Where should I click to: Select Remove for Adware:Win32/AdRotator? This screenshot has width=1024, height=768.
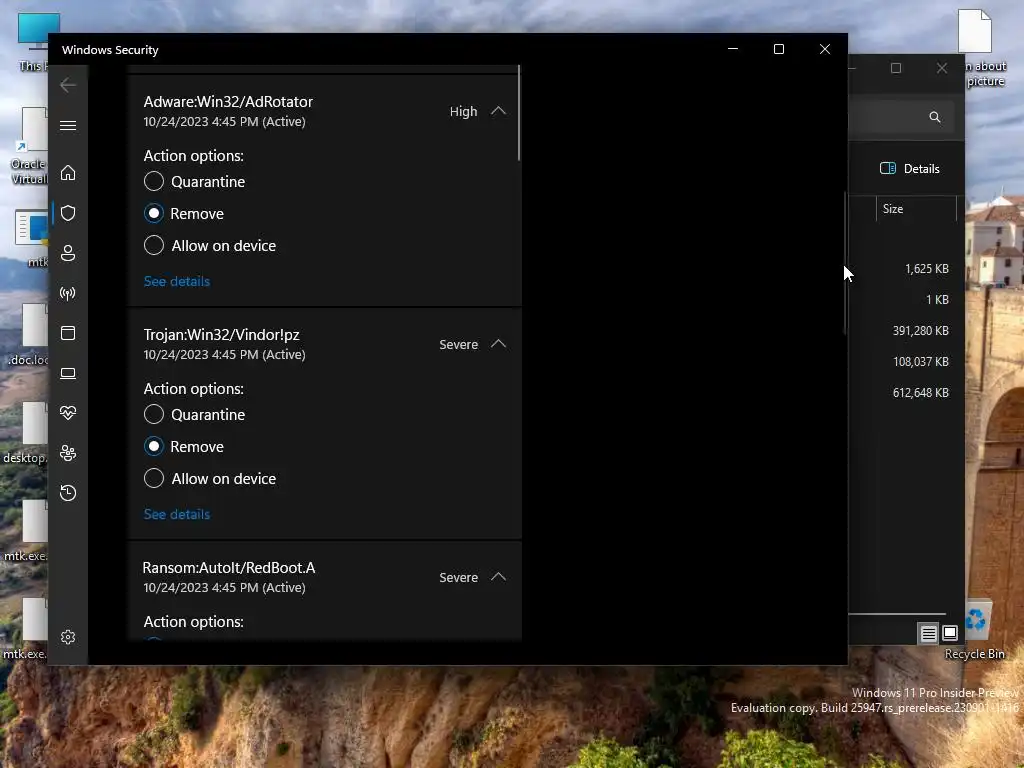184,214
